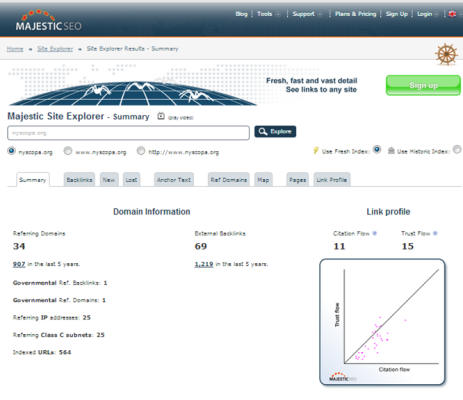Click the Link profile scatter chart
Screen dimensions: 463x400
point(382,322)
